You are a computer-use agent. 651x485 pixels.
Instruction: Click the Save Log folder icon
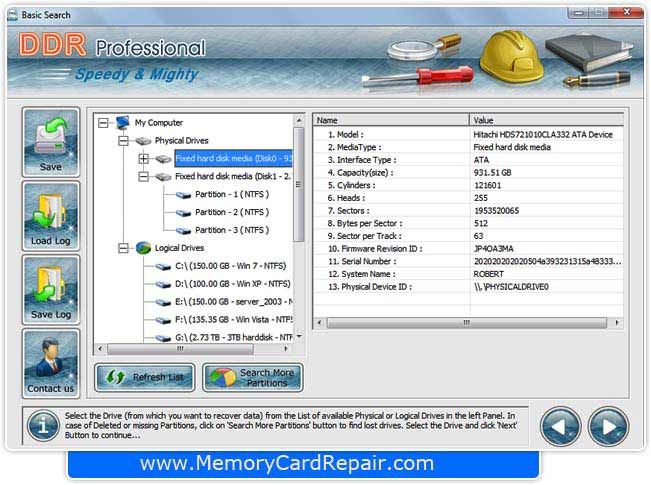(x=51, y=290)
